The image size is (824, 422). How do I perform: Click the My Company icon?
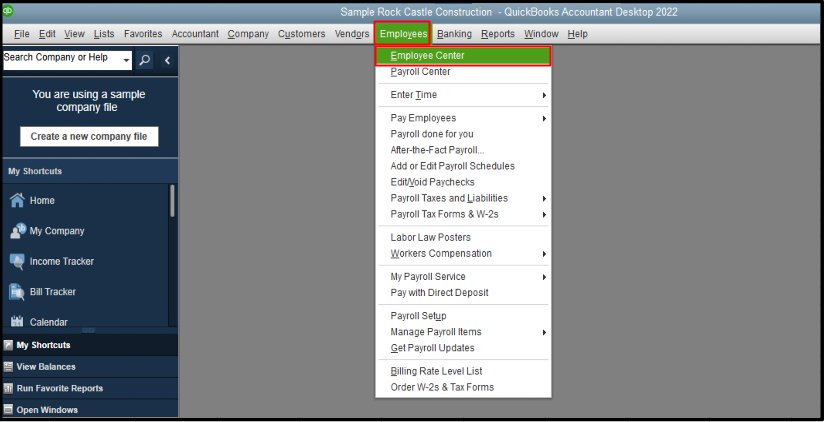17,231
